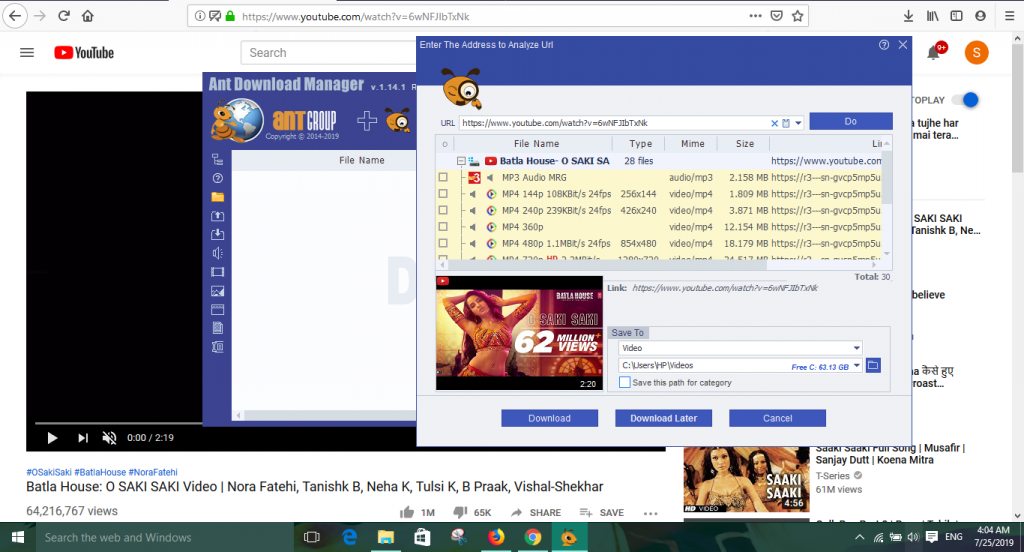Select the video film strip category icon
The height and width of the screenshot is (552, 1024).
point(217,272)
